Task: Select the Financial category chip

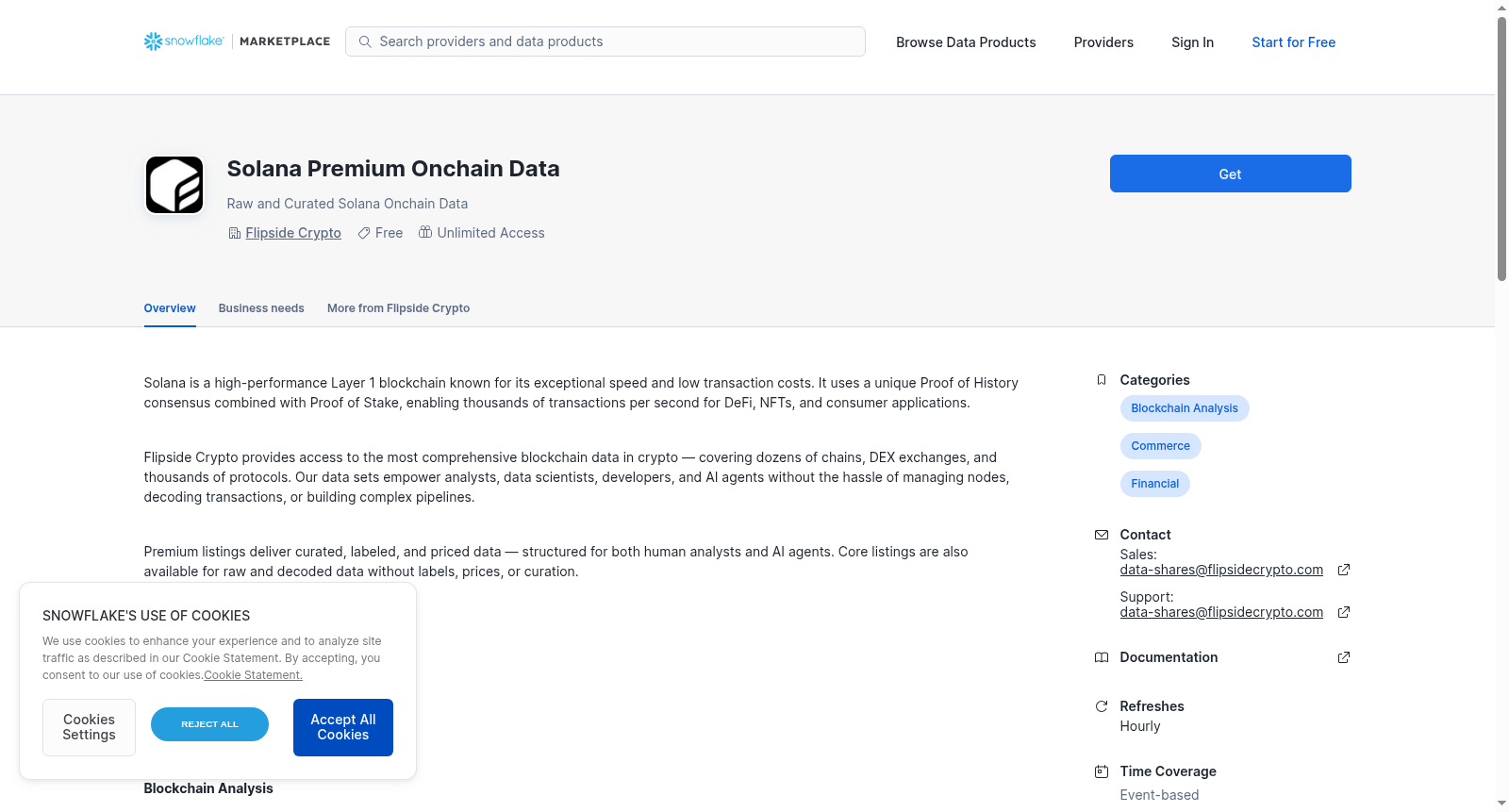Action: tap(1154, 484)
